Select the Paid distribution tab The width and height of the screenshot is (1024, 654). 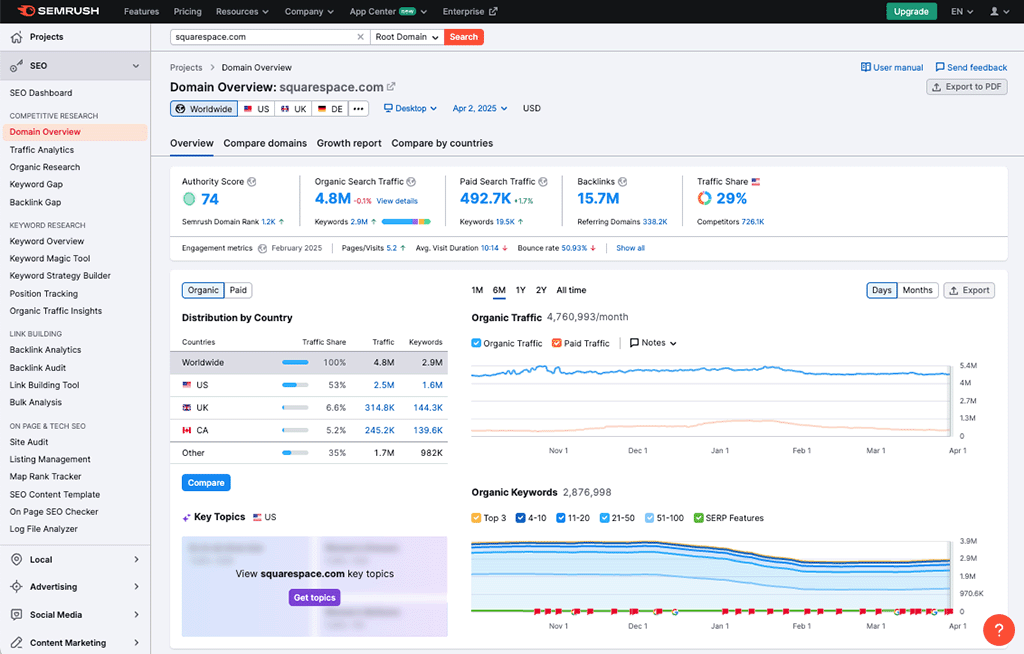click(x=238, y=290)
